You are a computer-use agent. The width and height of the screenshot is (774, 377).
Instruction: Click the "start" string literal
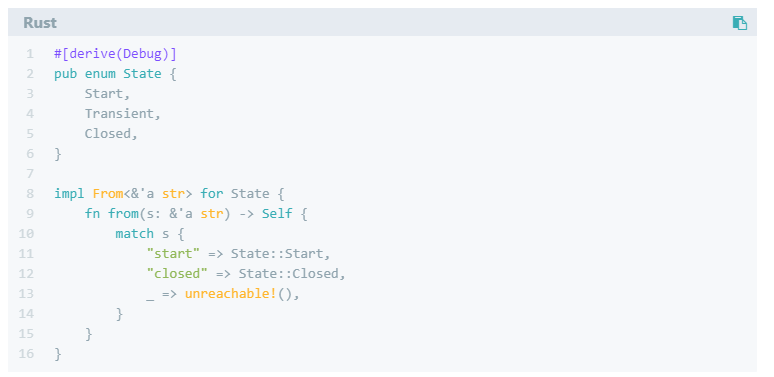point(173,254)
